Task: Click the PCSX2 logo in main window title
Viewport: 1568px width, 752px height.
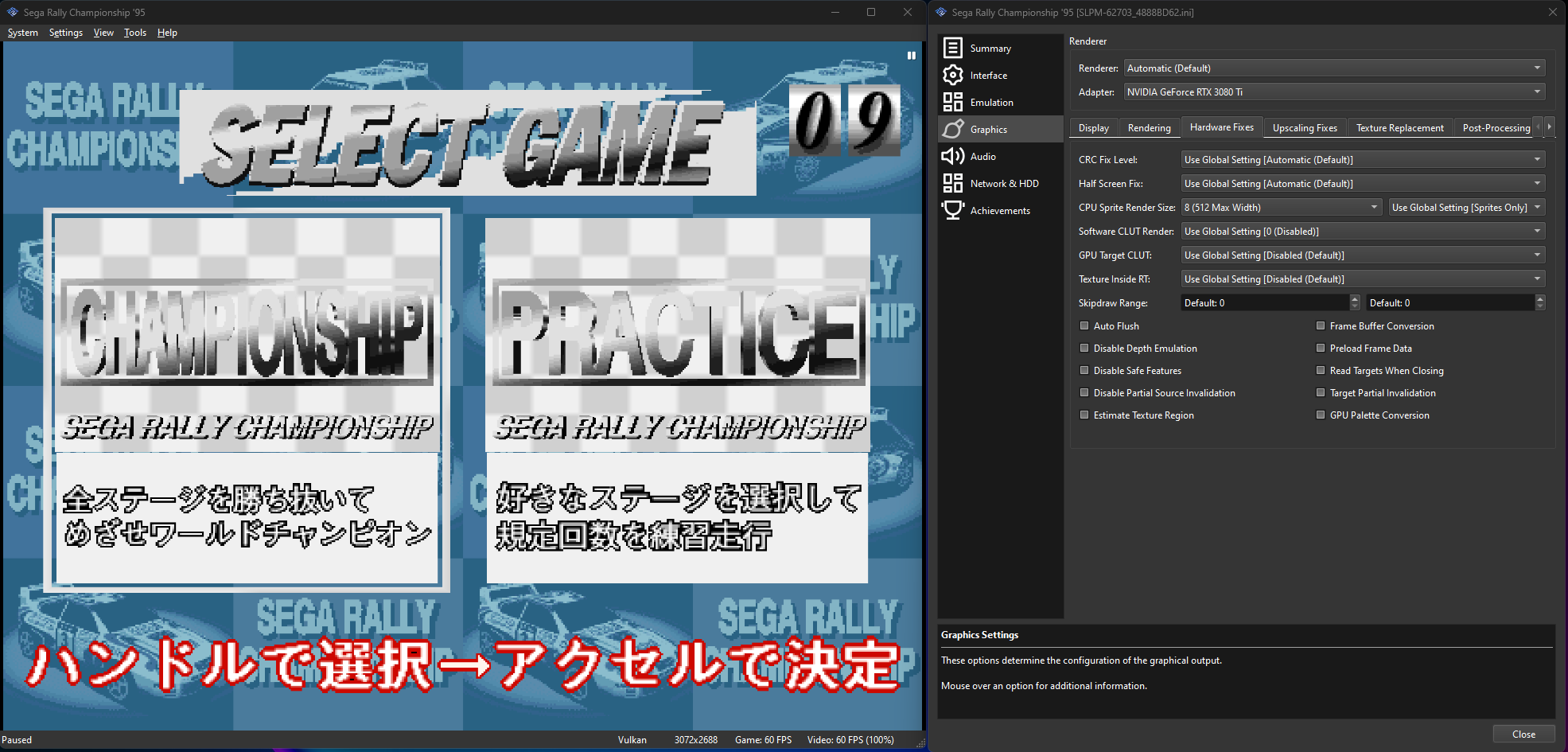Action: tap(13, 12)
